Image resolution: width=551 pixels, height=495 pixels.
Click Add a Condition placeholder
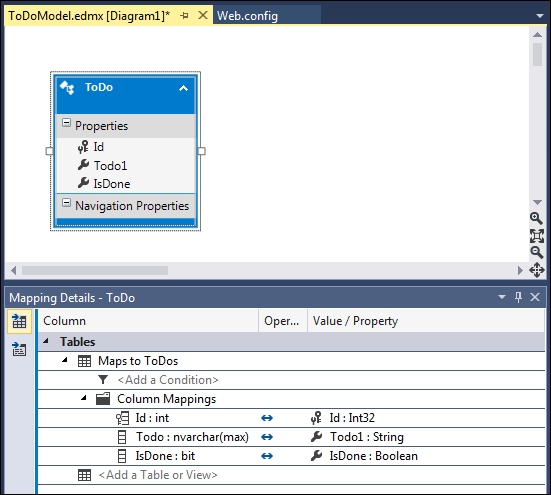click(x=168, y=380)
